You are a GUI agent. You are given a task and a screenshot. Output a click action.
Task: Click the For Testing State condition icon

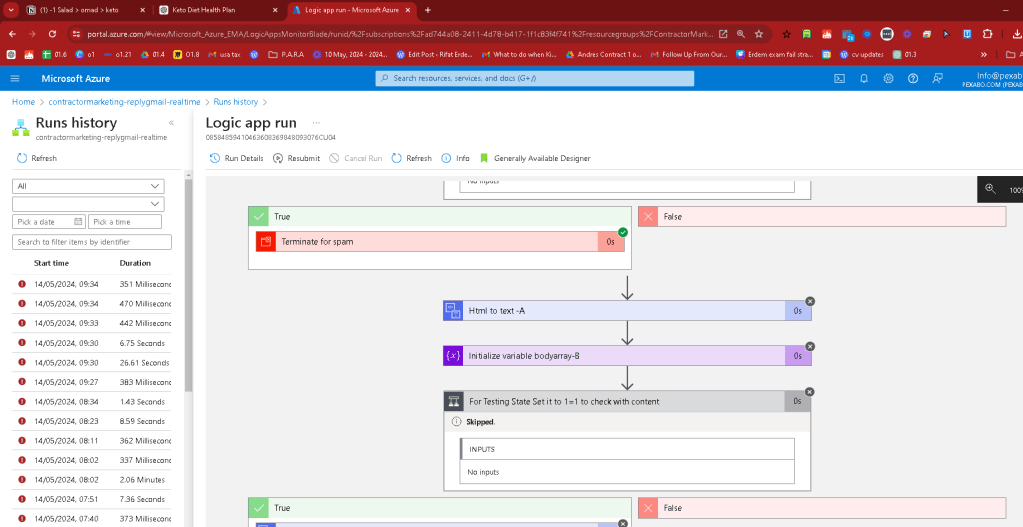coord(453,401)
